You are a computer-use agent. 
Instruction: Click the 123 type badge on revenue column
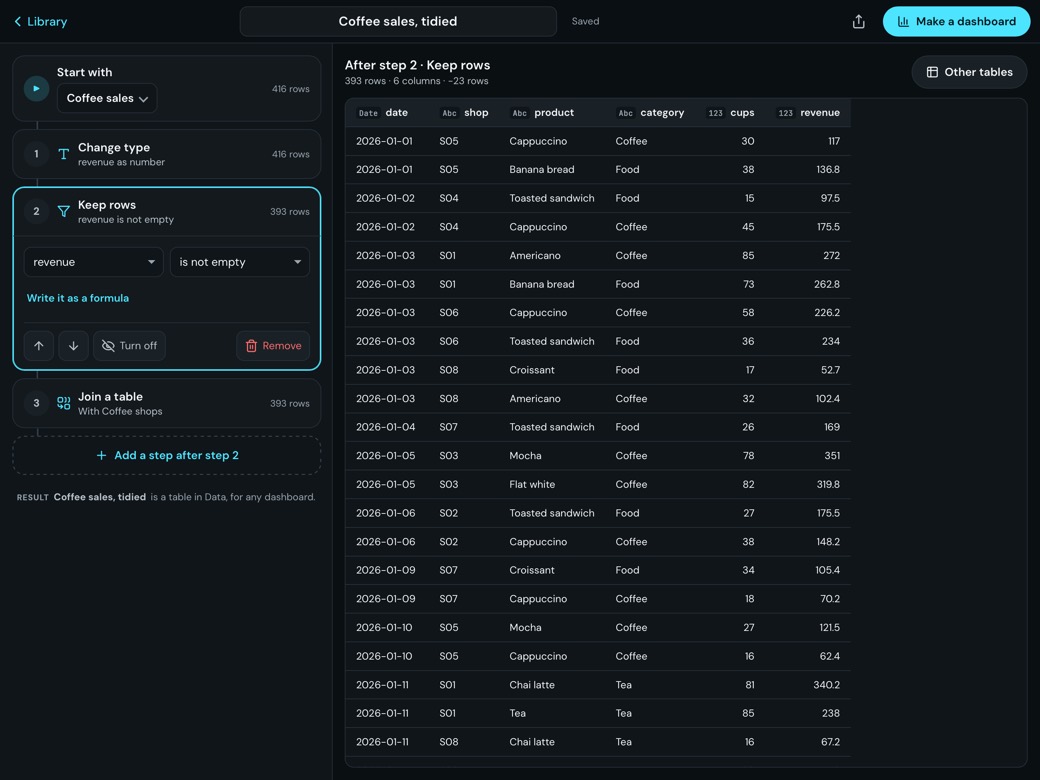786,113
